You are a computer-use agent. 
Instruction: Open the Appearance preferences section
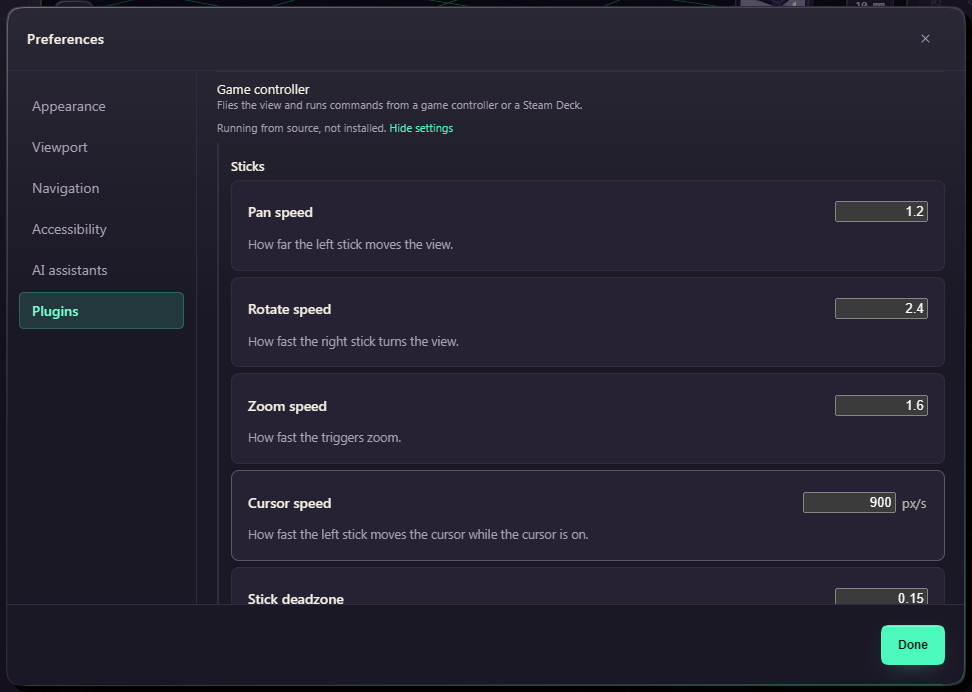point(101,106)
